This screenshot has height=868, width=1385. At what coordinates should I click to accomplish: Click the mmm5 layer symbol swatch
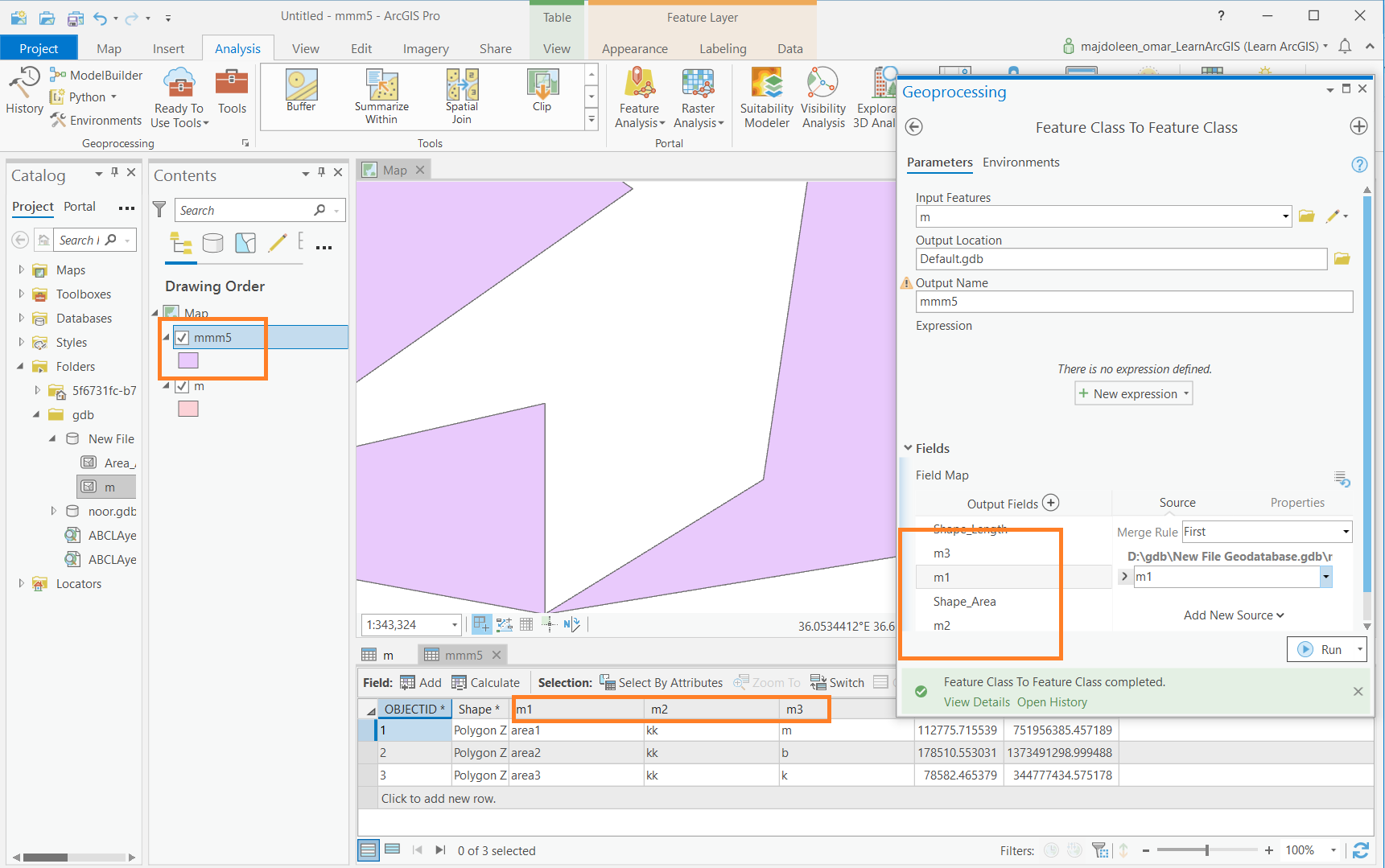188,361
